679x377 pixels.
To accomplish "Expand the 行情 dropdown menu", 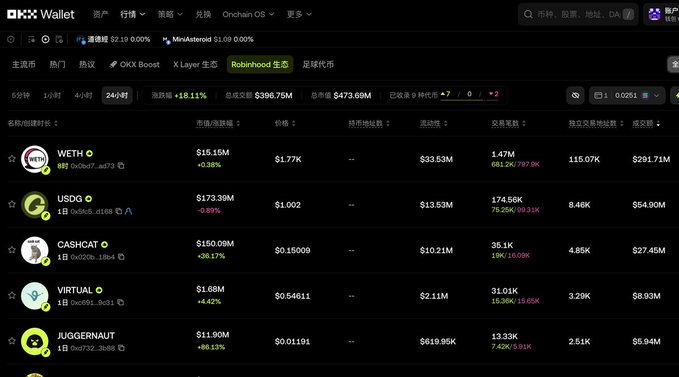I will click(x=133, y=14).
